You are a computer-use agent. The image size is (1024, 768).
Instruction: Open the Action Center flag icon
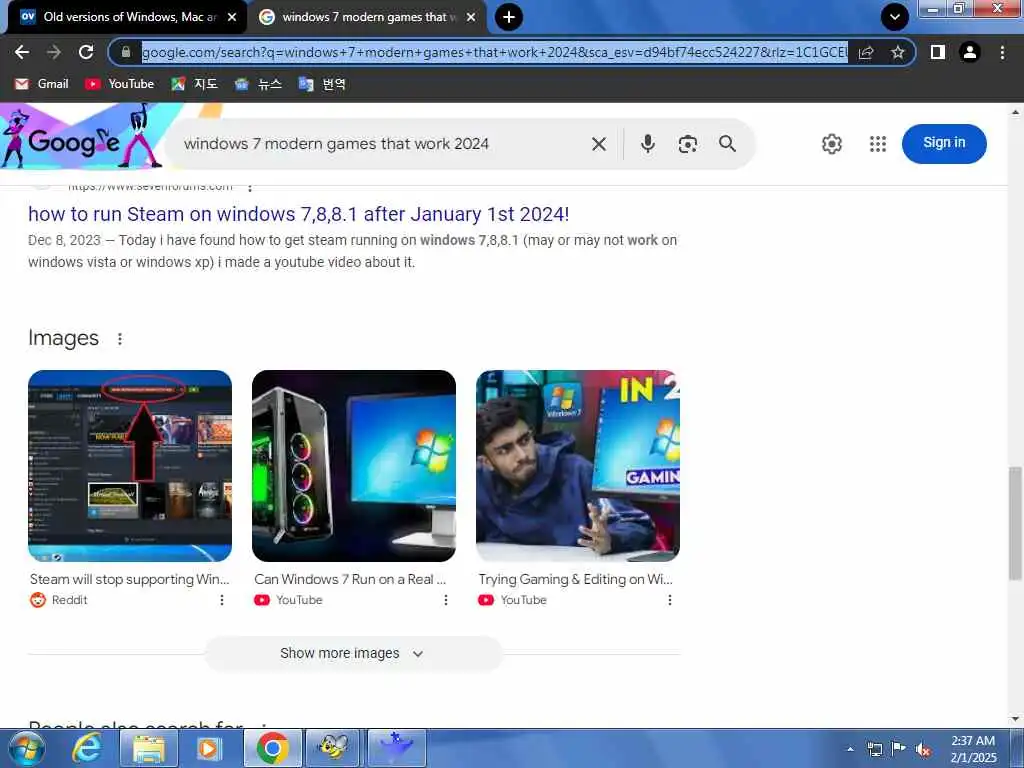899,749
